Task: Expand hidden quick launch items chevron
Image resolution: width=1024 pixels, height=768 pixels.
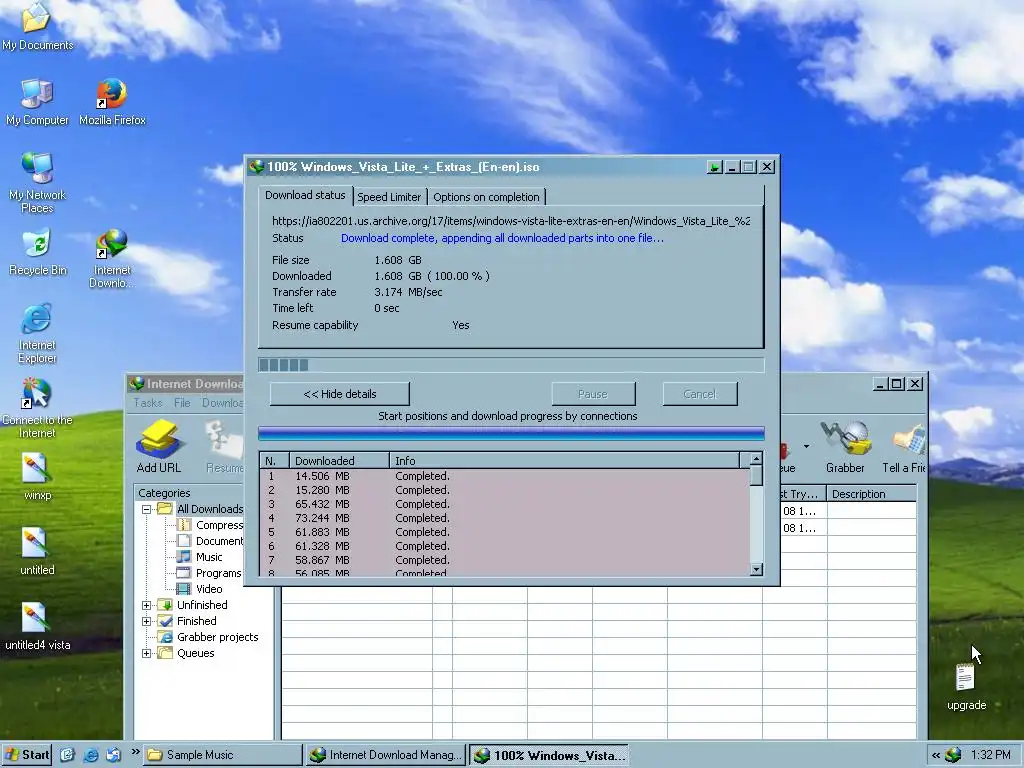Action: point(135,752)
